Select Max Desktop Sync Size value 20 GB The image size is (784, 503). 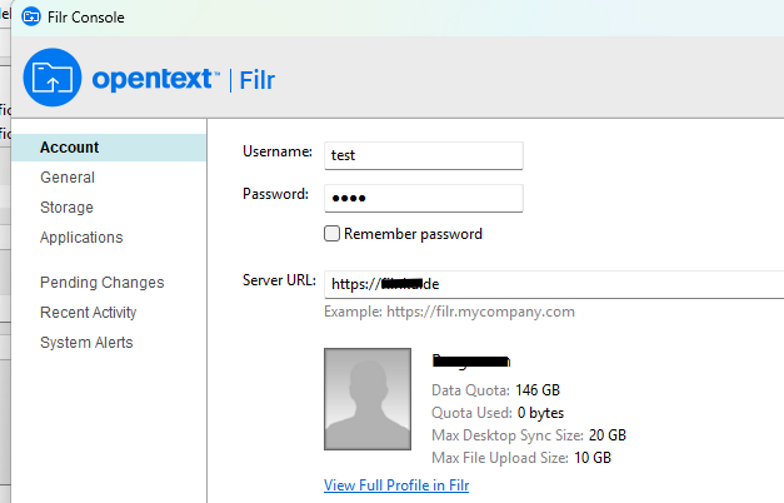(x=608, y=435)
